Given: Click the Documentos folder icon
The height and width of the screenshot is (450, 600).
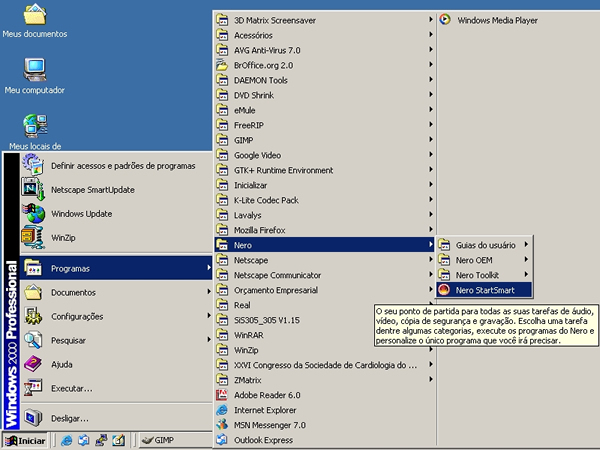Looking at the screenshot, I should point(33,292).
